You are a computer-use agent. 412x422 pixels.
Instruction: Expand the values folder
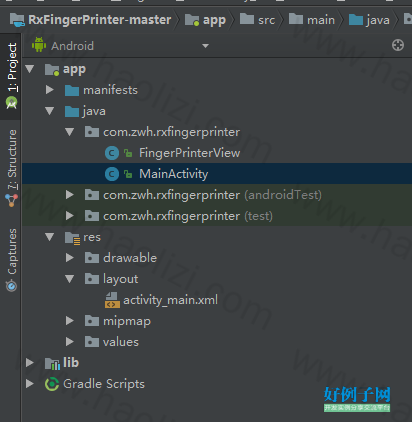pos(70,342)
